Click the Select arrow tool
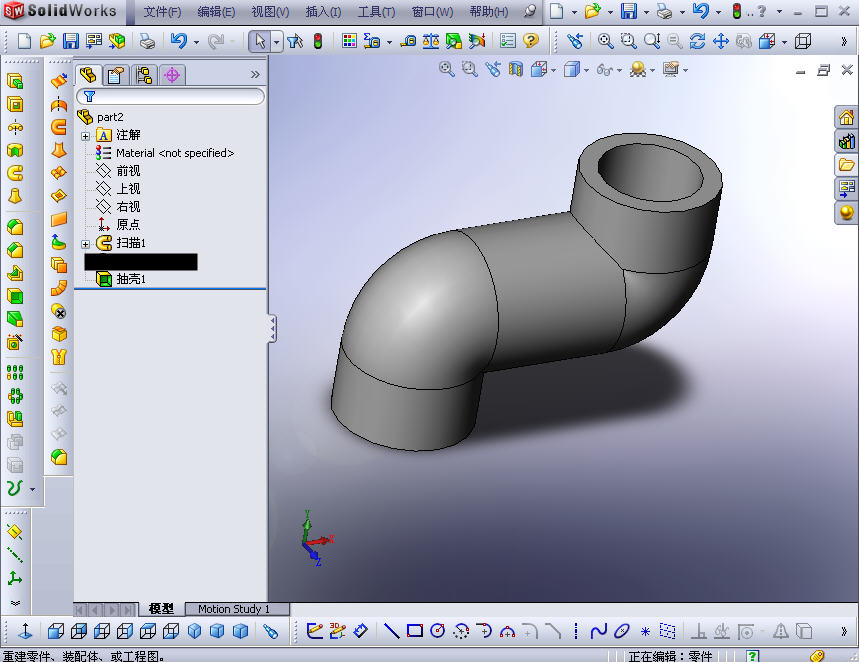The width and height of the screenshot is (859, 662). 260,41
